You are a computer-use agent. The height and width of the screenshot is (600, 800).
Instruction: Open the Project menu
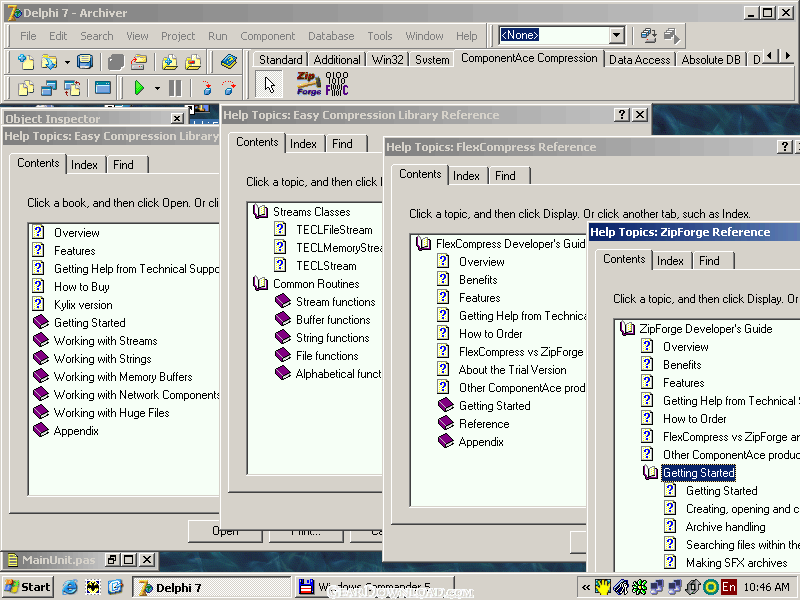[x=178, y=36]
